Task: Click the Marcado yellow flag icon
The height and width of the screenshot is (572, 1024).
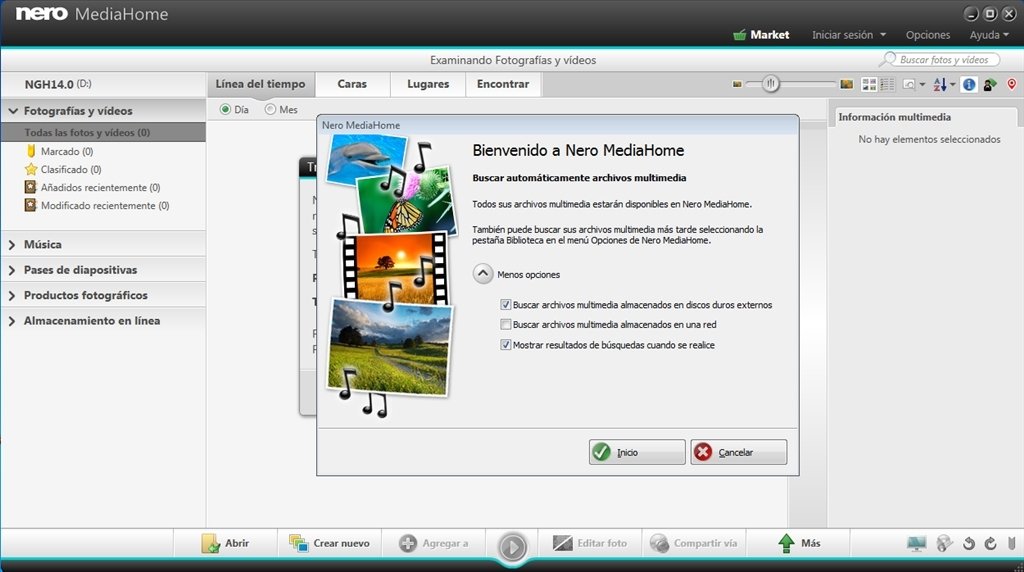Action: (x=31, y=151)
